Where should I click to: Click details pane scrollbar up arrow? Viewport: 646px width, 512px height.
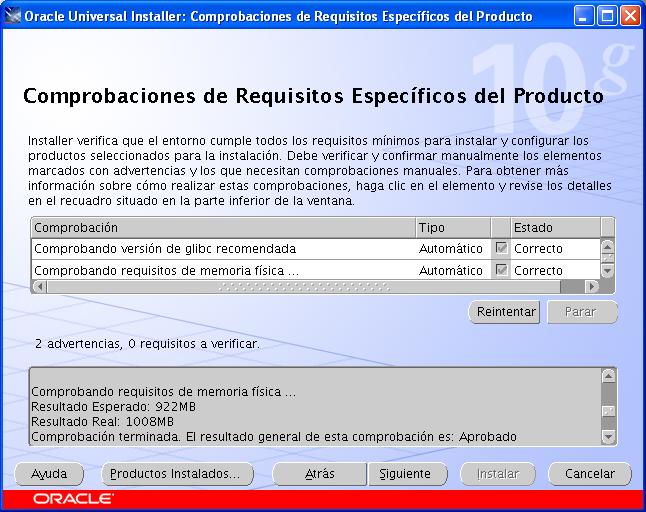pos(609,376)
